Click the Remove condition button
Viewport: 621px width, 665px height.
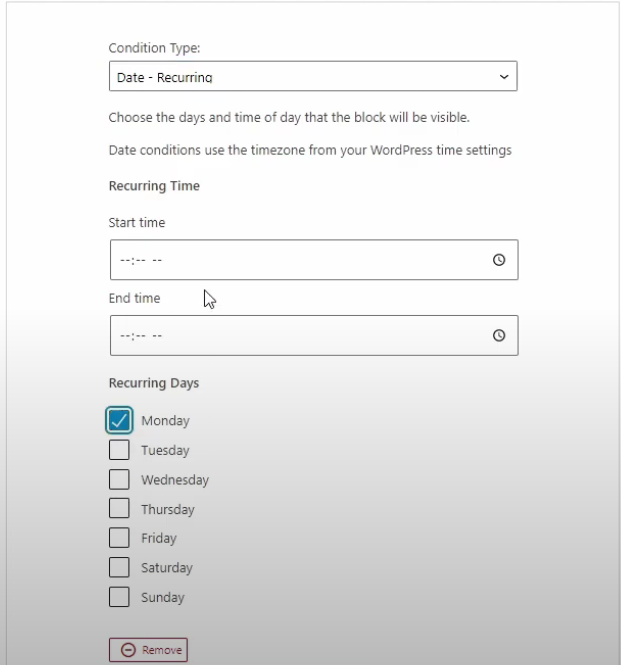pos(148,650)
